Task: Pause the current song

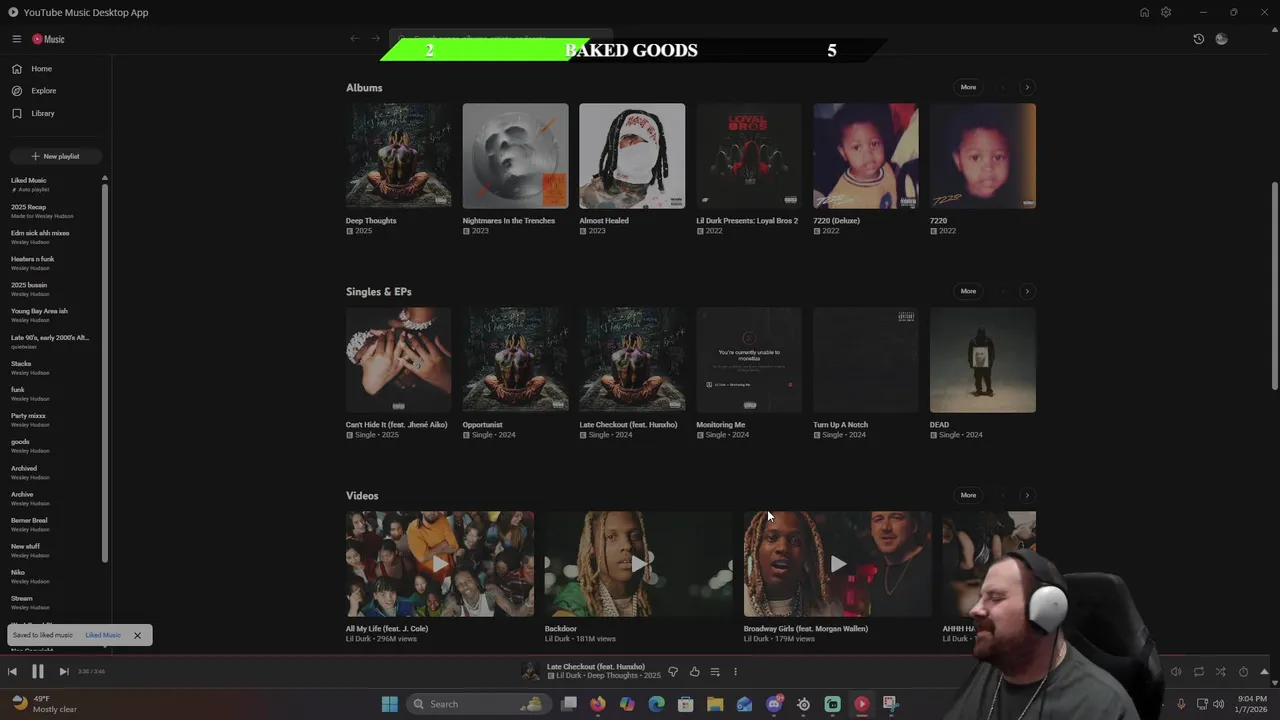Action: coord(37,672)
